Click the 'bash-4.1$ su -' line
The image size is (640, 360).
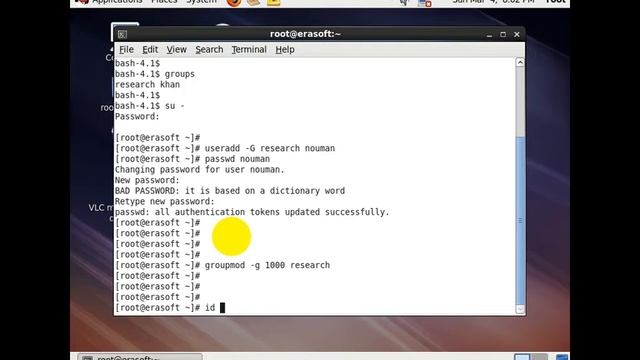150,106
